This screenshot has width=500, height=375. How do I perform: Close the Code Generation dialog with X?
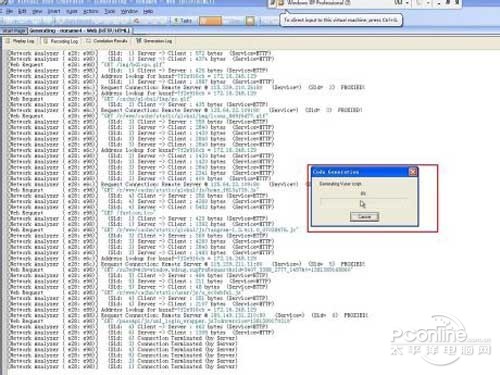pyautogui.click(x=412, y=172)
